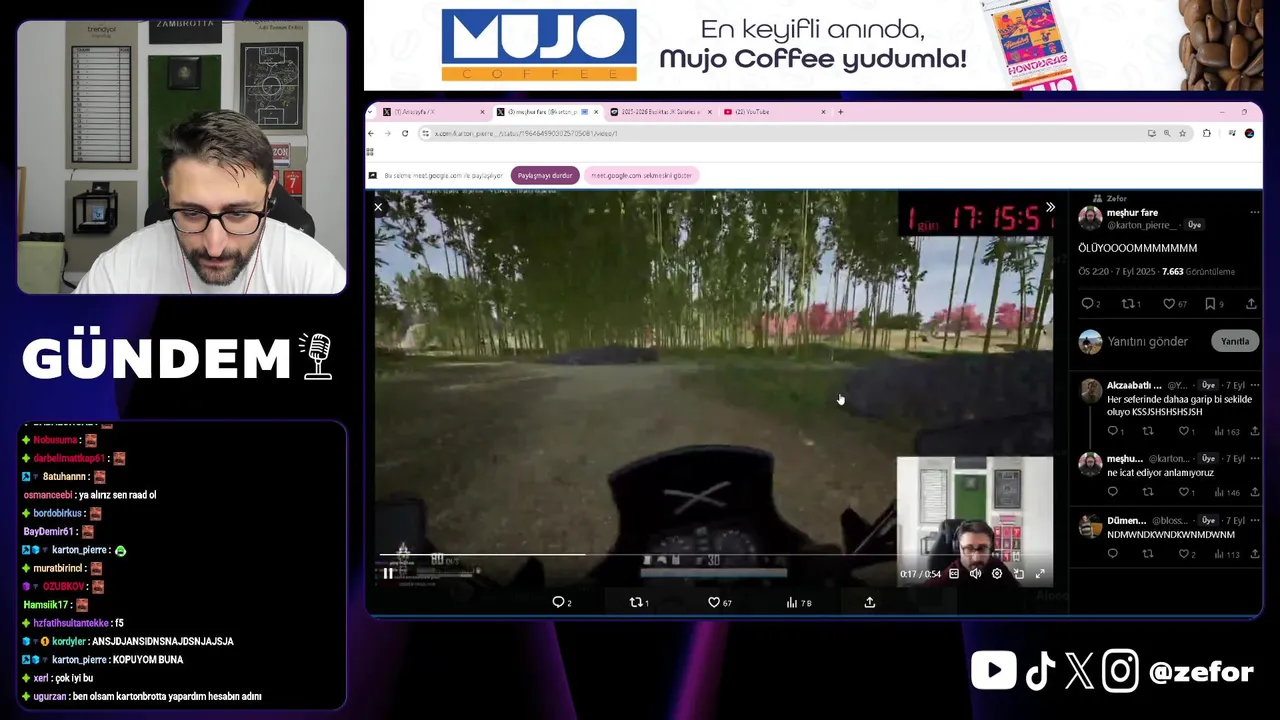The width and height of the screenshot is (1280, 720).
Task: Open meşhur fare's profile avatar
Action: click(1090, 218)
